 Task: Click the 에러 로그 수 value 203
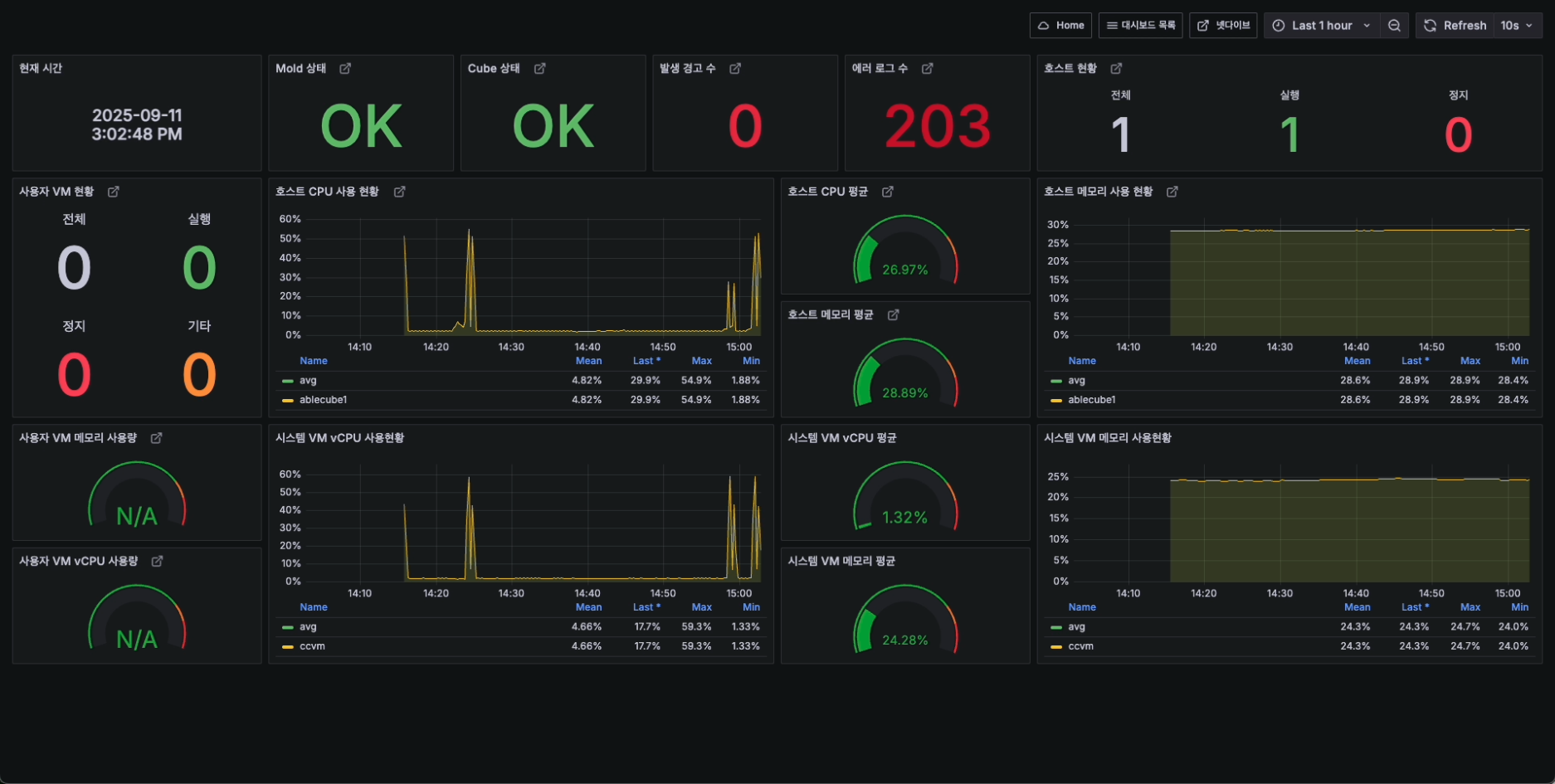tap(937, 127)
